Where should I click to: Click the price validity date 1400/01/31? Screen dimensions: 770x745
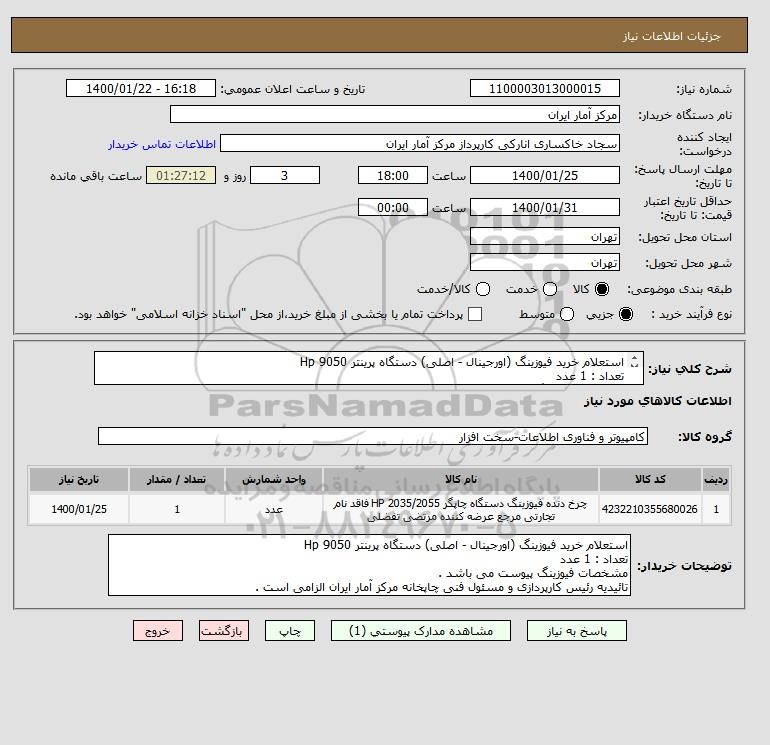pyautogui.click(x=545, y=207)
